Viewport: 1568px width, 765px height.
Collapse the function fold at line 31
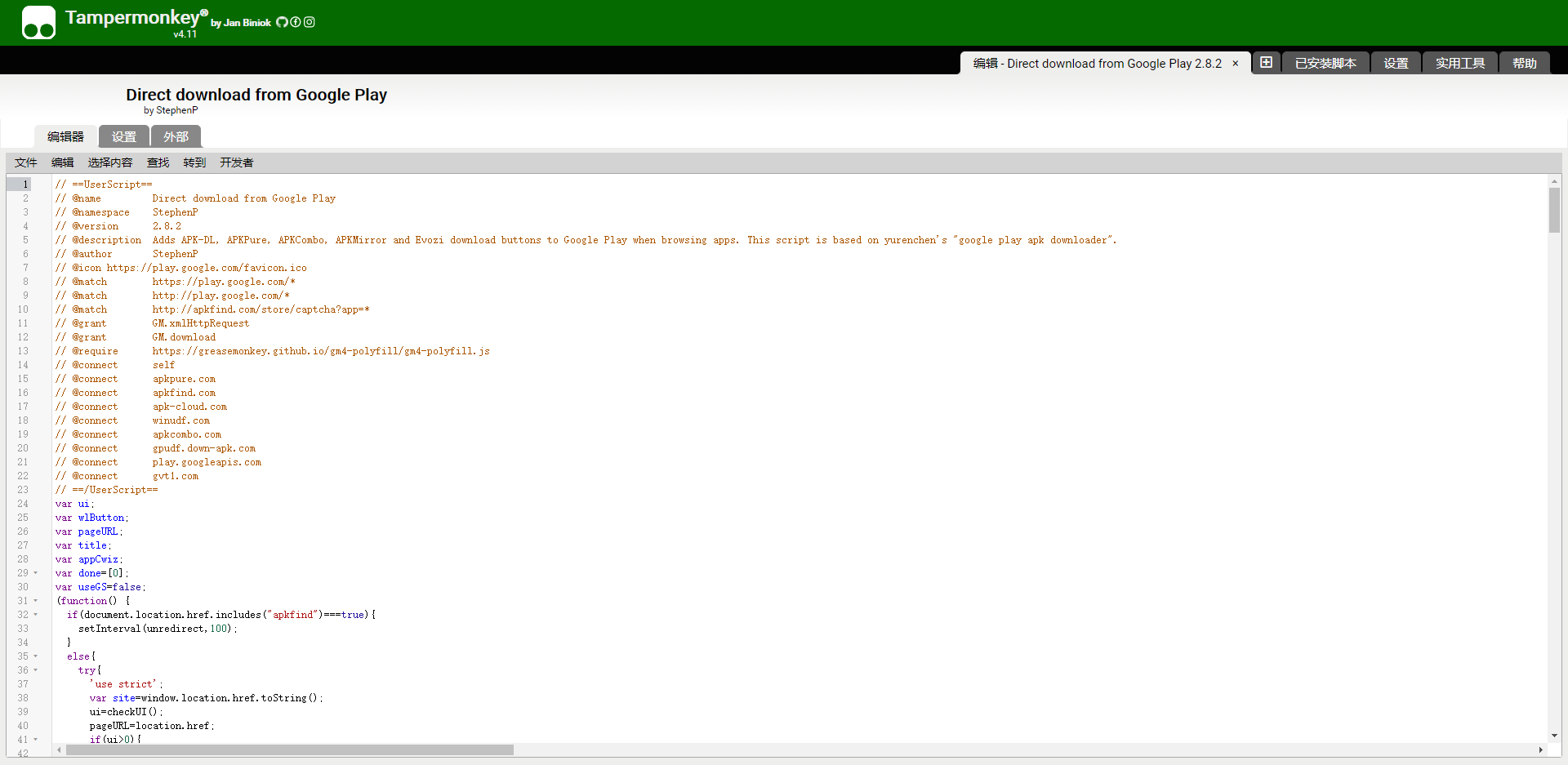tap(36, 601)
